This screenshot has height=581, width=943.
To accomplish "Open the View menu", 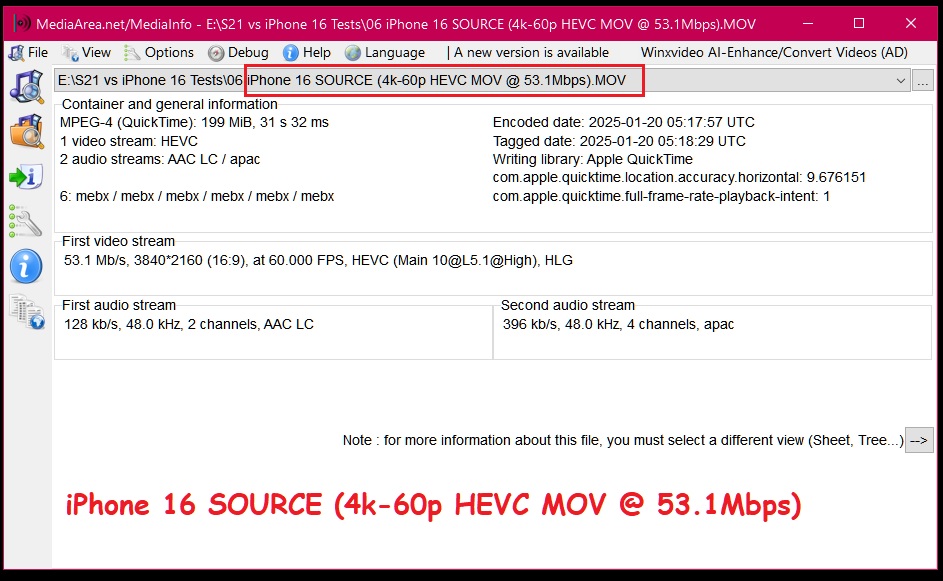I will click(x=87, y=52).
